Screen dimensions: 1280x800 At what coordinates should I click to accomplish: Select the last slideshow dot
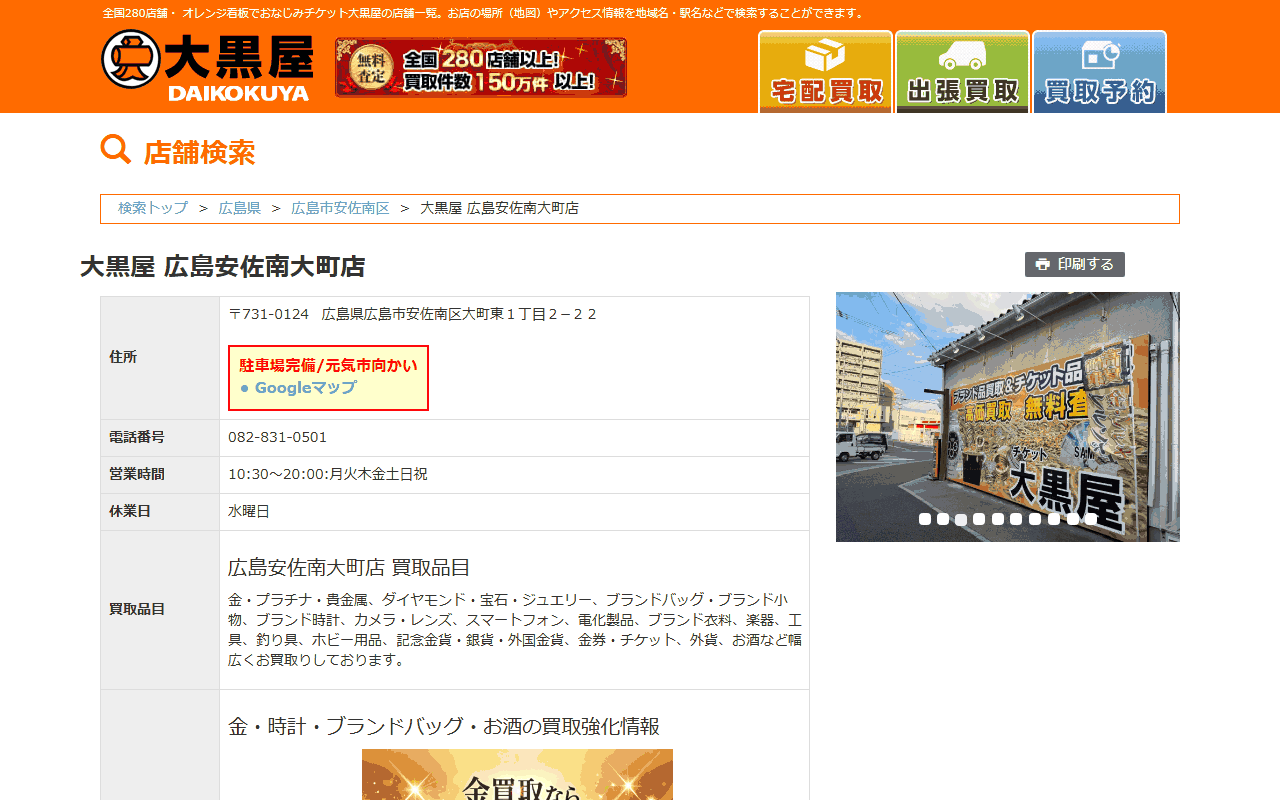point(1091,519)
